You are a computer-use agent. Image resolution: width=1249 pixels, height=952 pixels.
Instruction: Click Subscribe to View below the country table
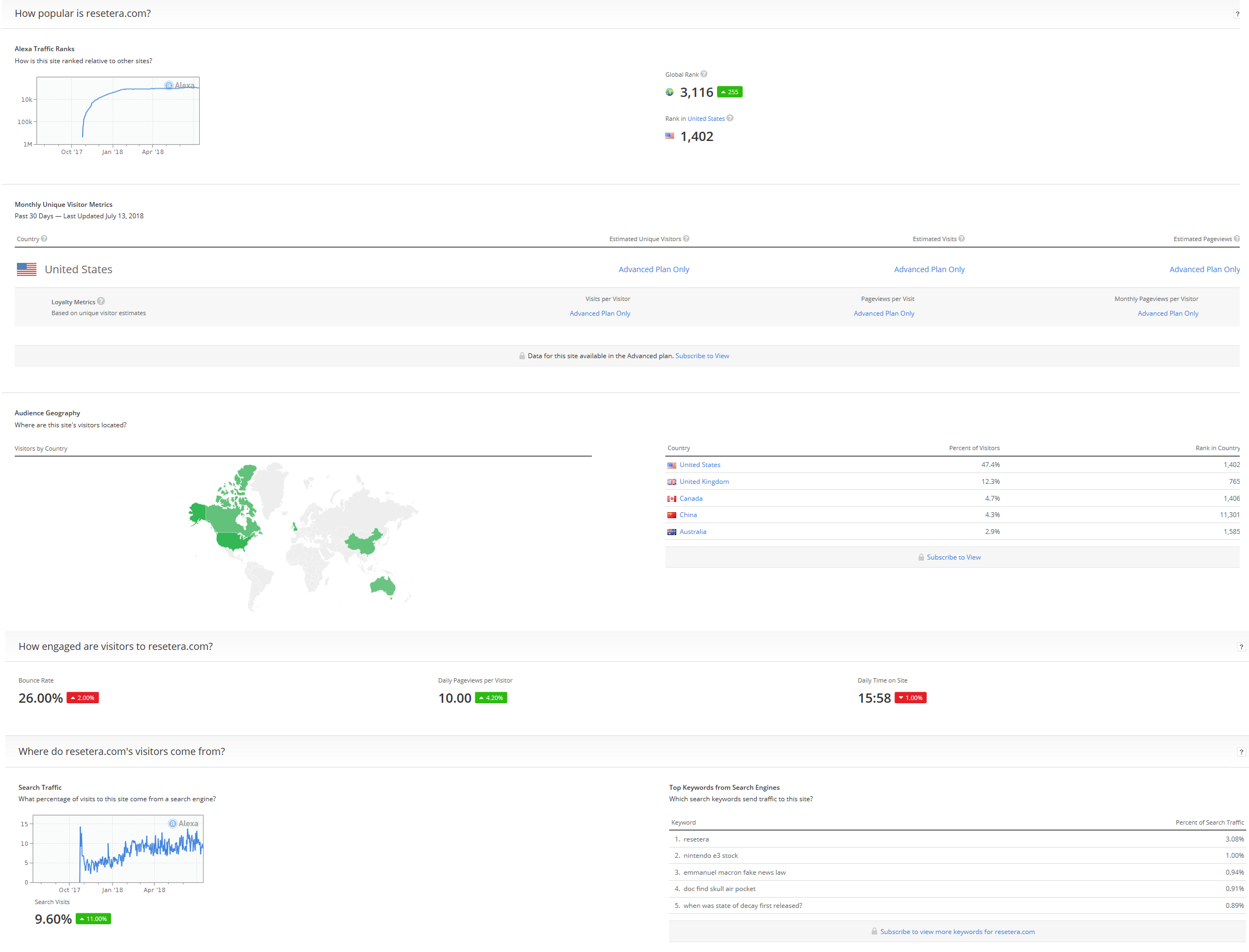point(954,557)
